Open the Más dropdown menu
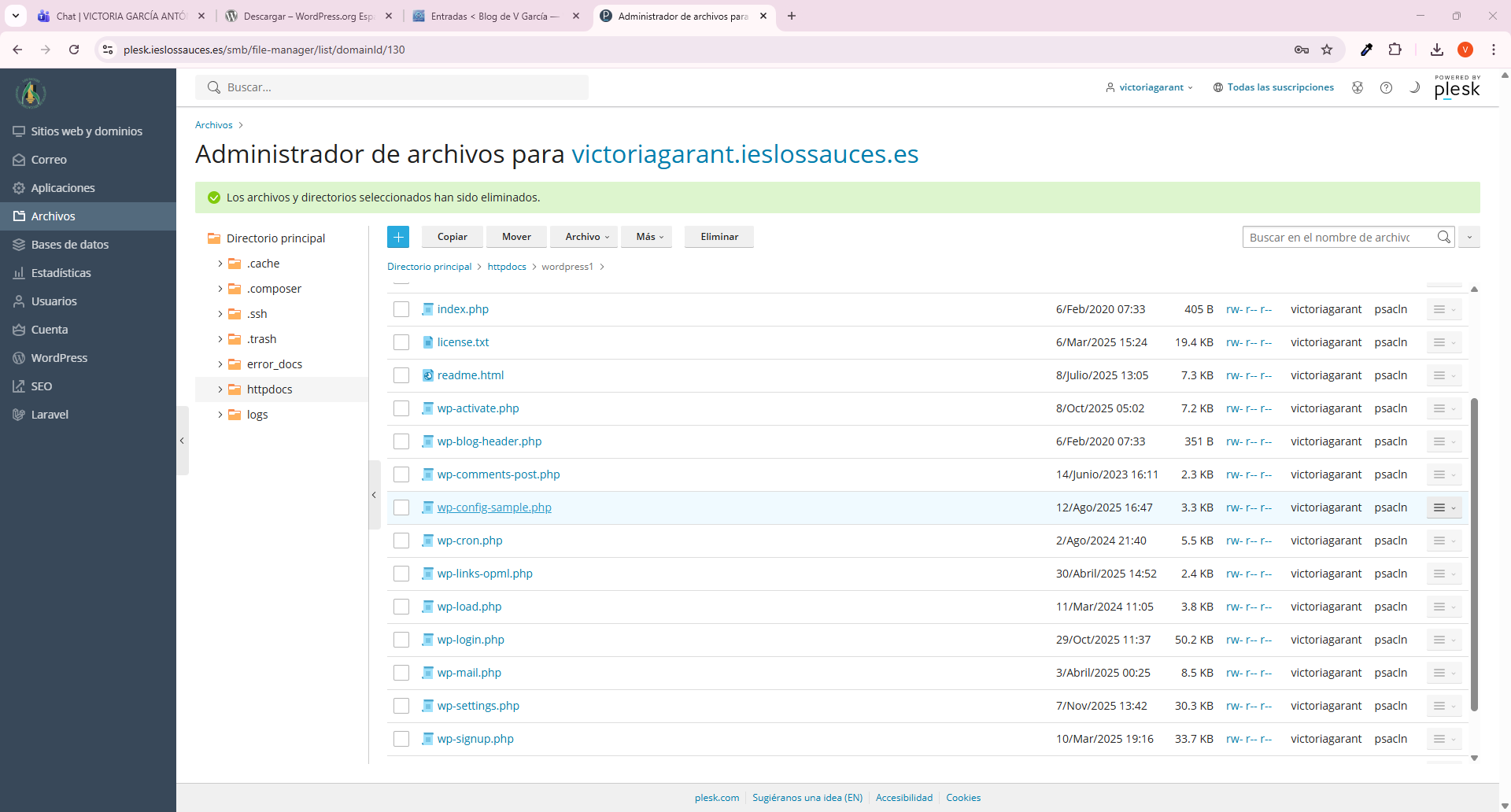The height and width of the screenshot is (812, 1511). (649, 237)
